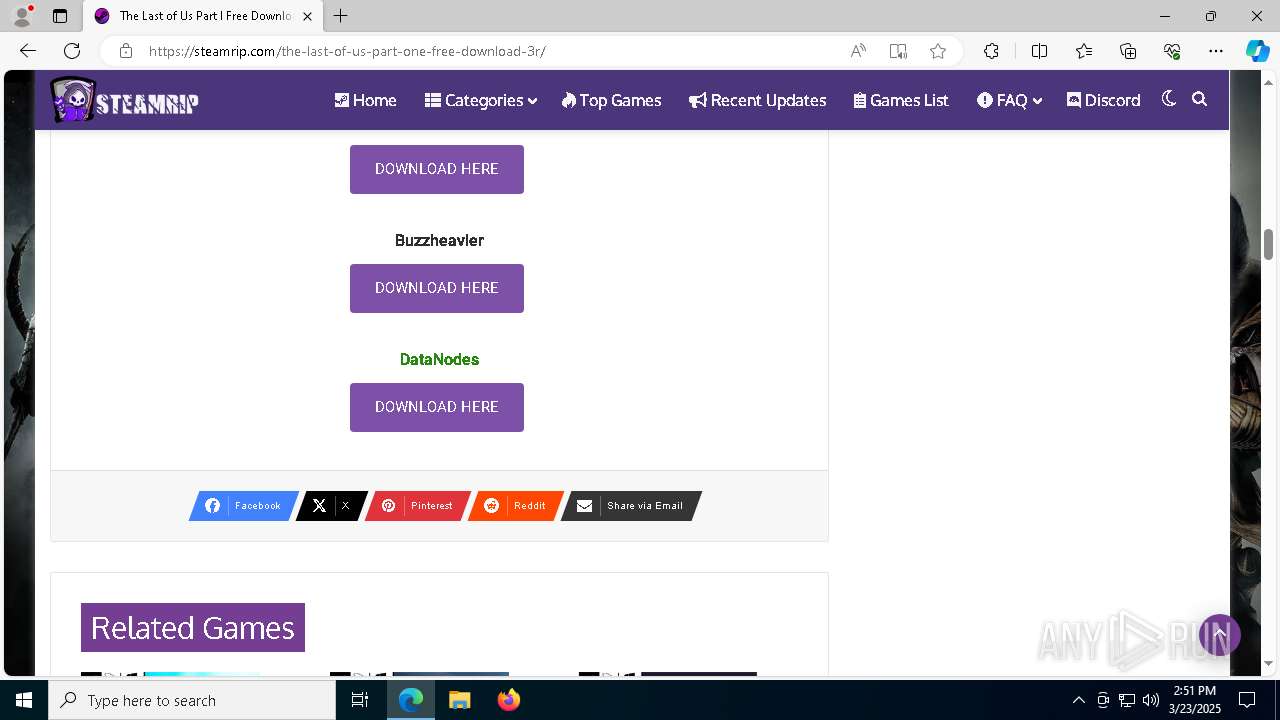Close The Last of Us tab

click(x=307, y=16)
